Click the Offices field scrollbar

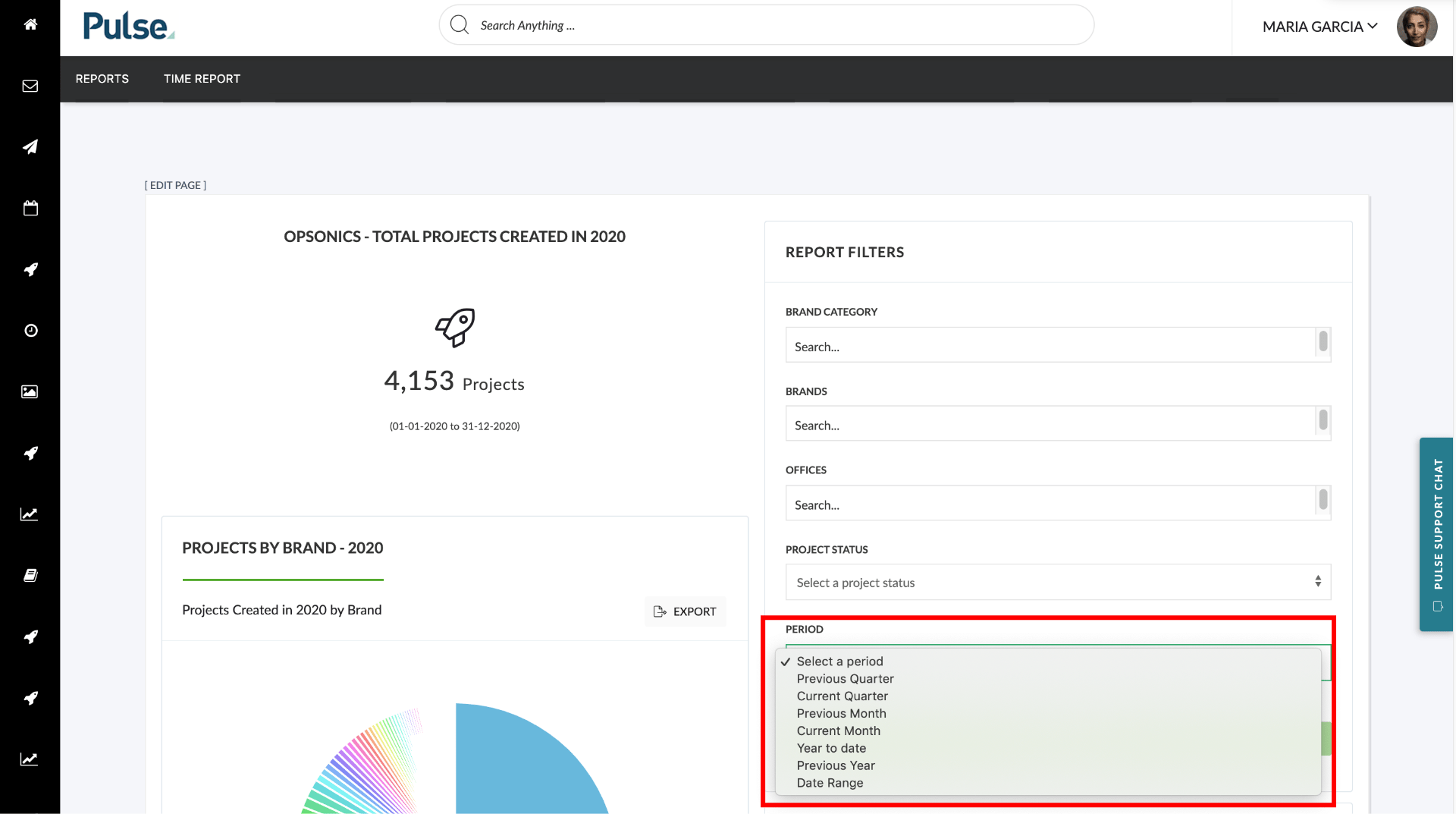(x=1323, y=499)
